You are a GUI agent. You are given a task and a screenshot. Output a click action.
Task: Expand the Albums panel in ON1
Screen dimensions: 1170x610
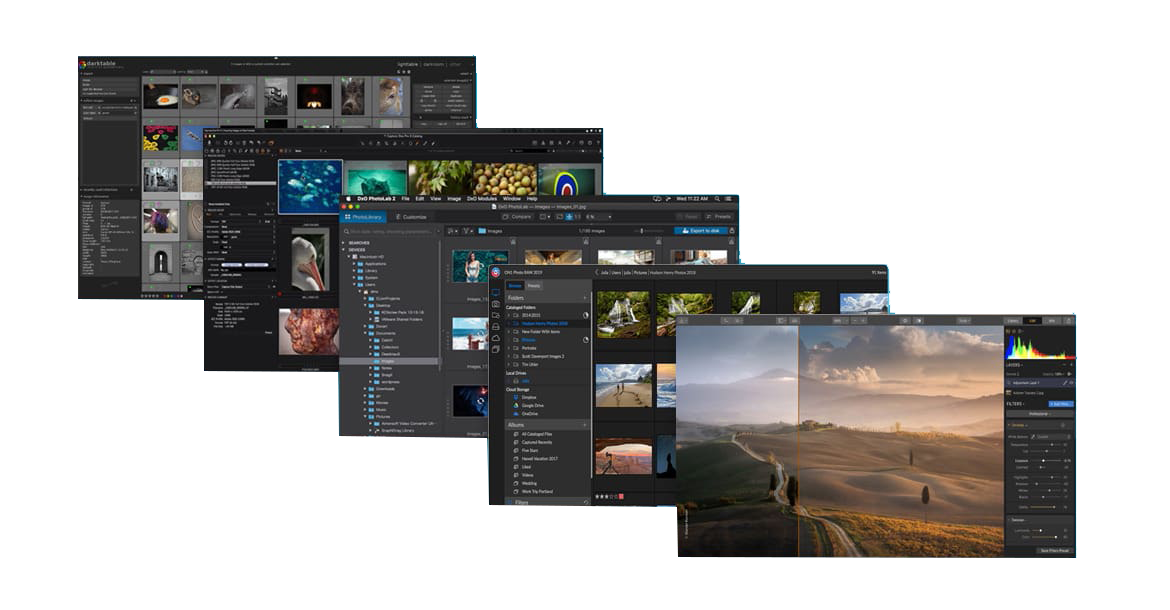click(x=582, y=425)
